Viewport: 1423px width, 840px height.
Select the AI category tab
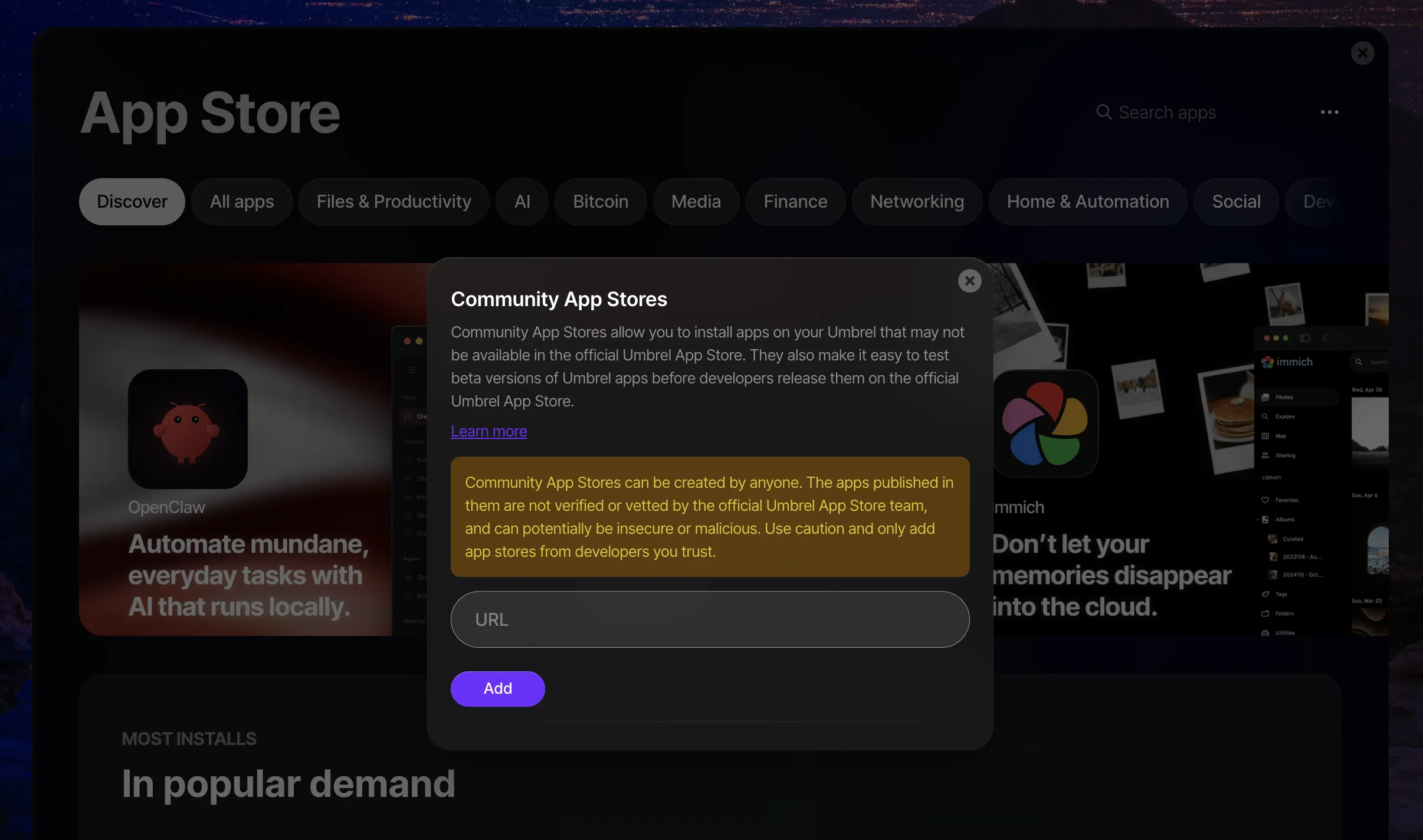click(x=522, y=202)
